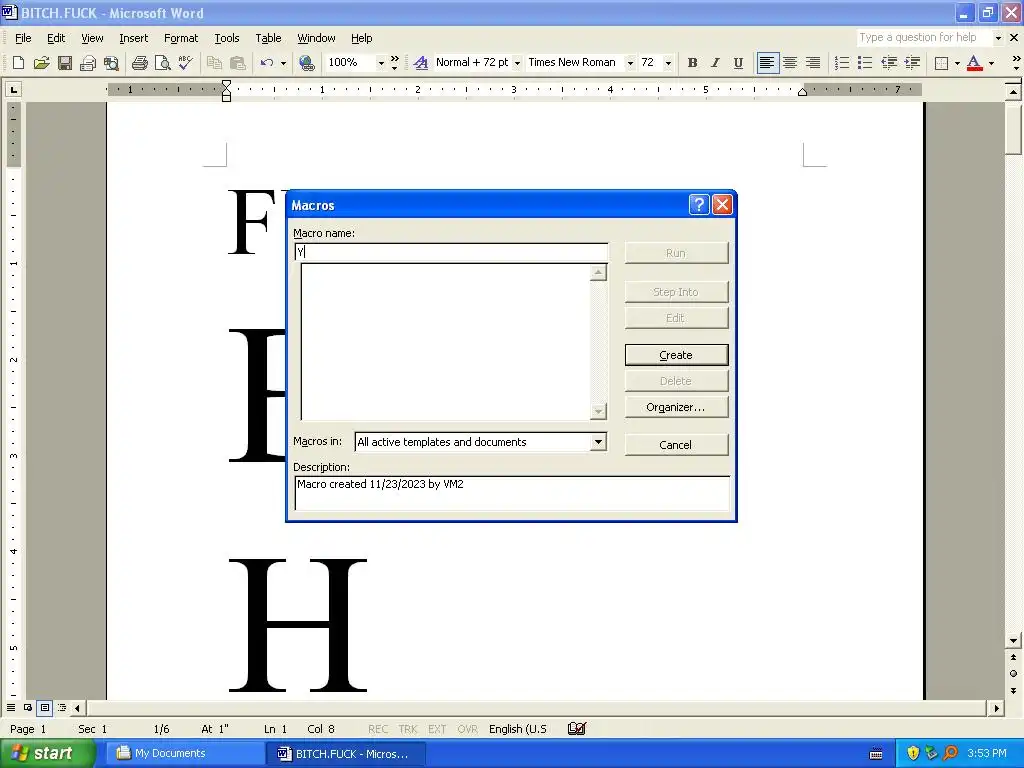Click in the Macro name input field
1024x768 pixels.
(451, 252)
